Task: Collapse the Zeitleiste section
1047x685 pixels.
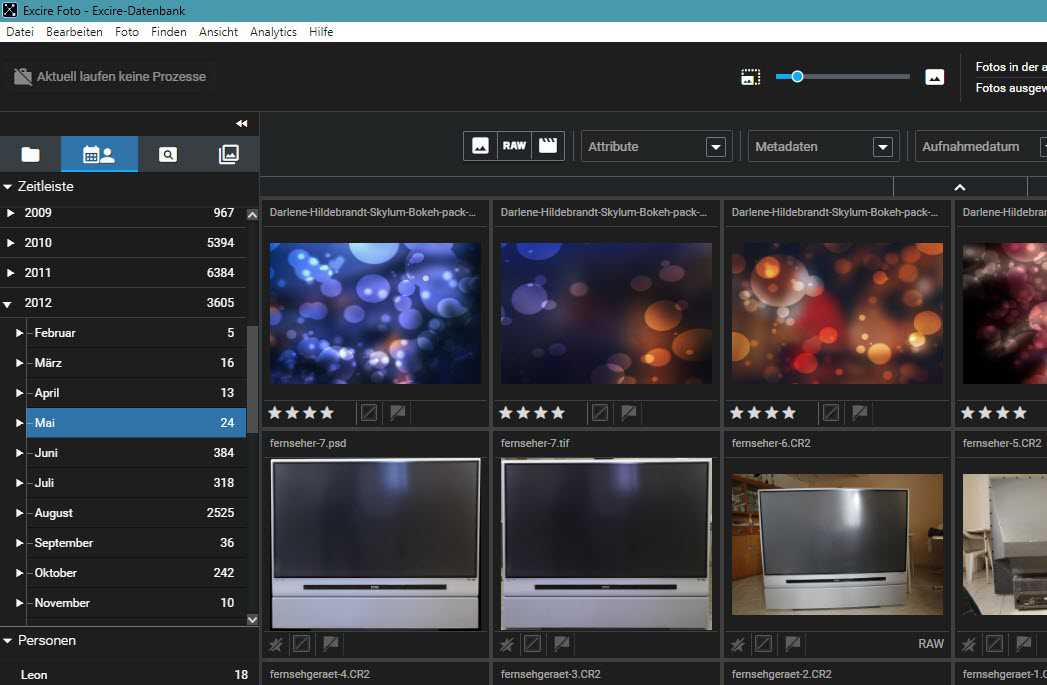Action: click(7, 187)
